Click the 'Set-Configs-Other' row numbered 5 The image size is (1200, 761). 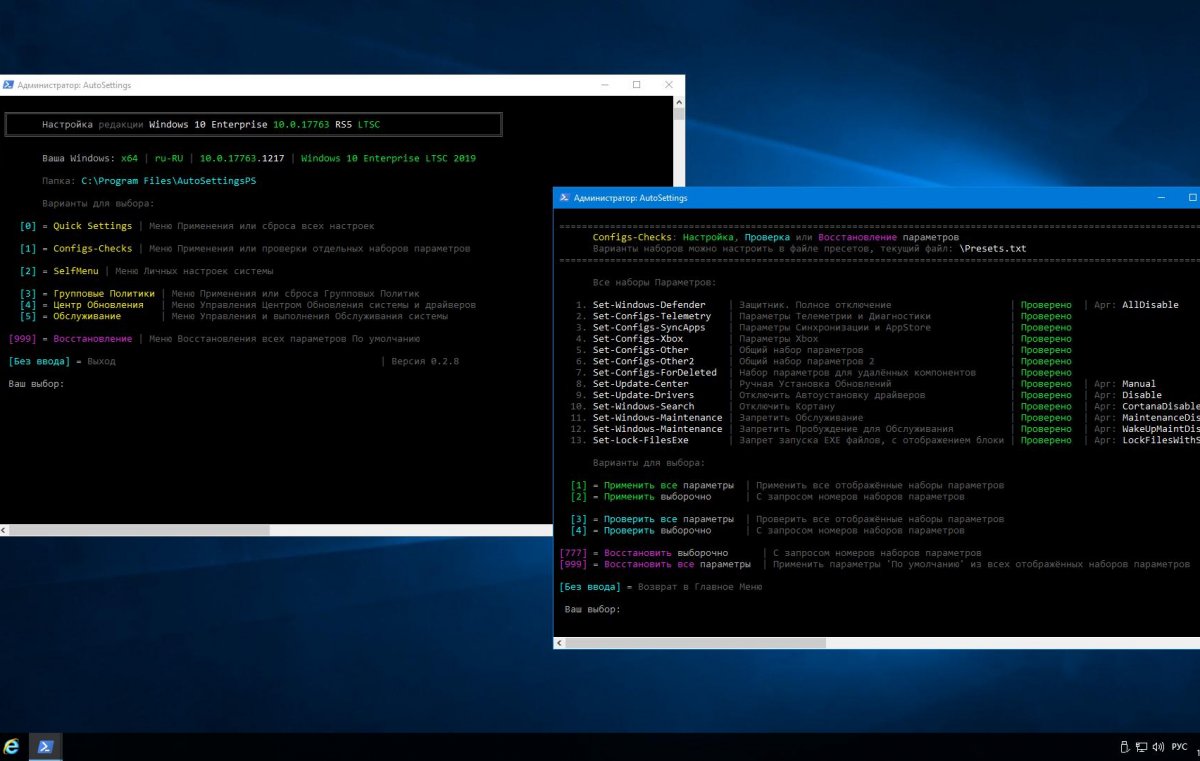821,350
